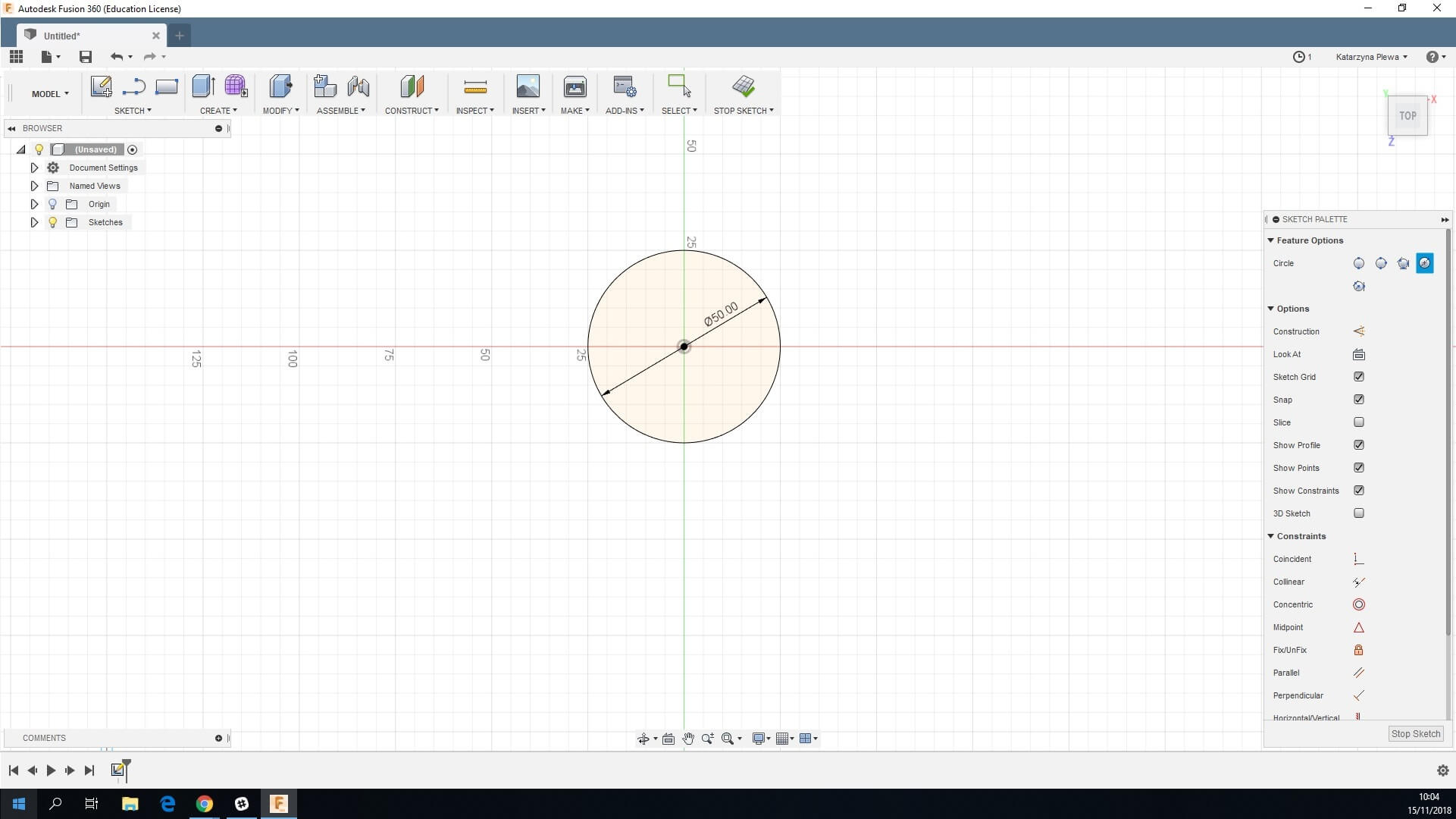Enable the Slice checkbox
The image size is (1456, 819).
1359,422
